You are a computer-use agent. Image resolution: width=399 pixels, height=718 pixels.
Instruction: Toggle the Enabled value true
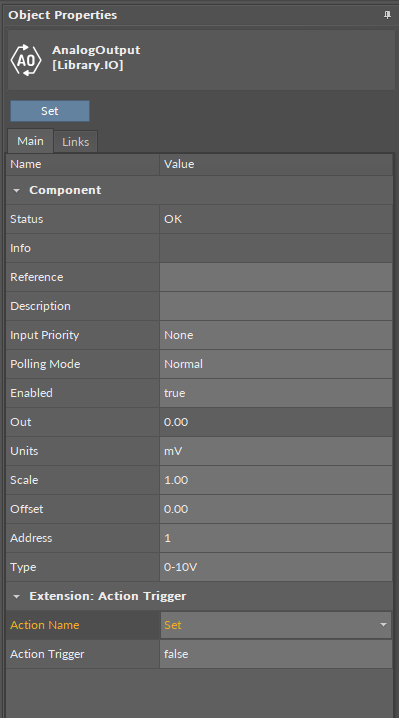(276, 393)
